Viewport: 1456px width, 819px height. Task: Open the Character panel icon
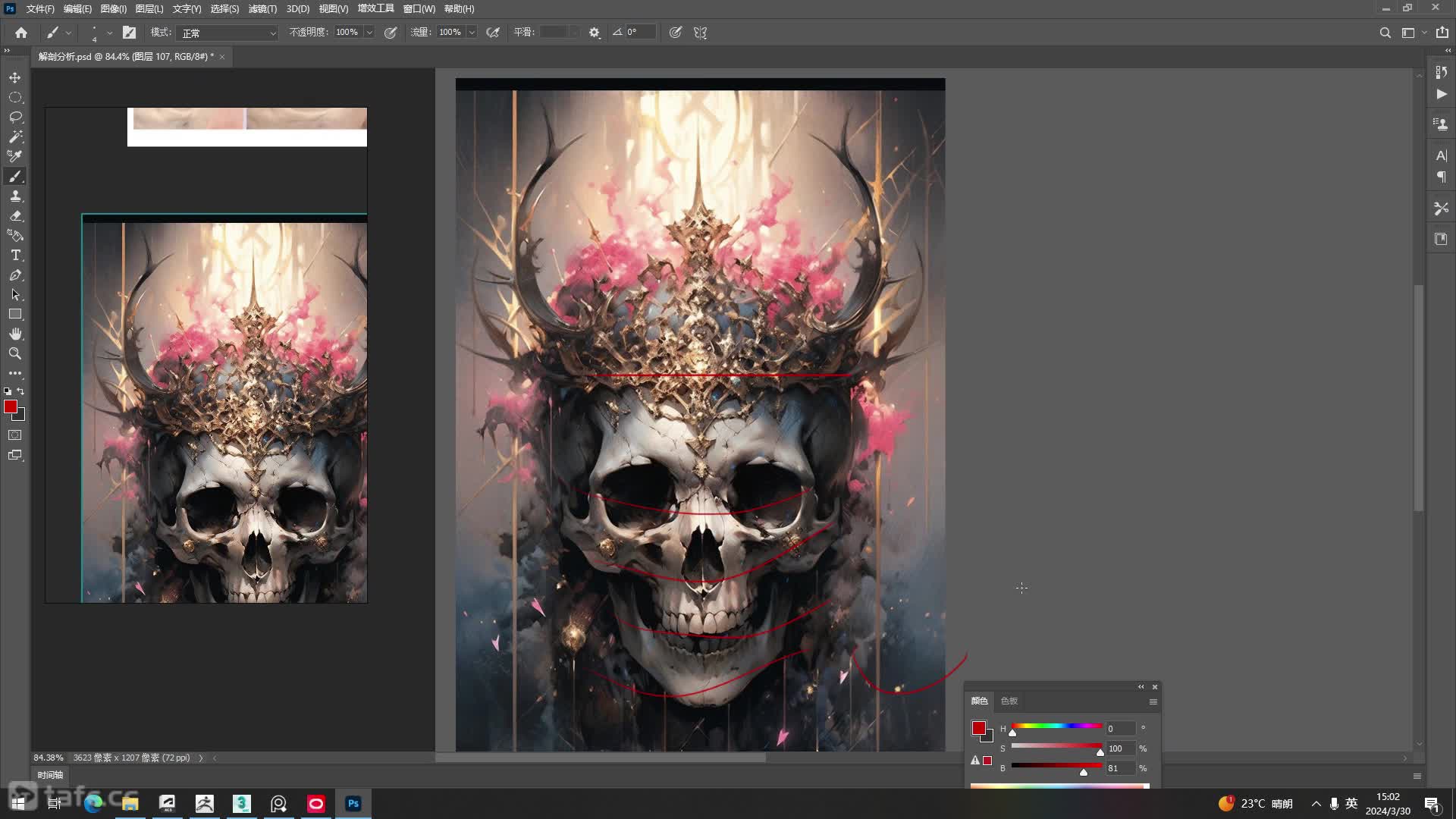click(1441, 155)
